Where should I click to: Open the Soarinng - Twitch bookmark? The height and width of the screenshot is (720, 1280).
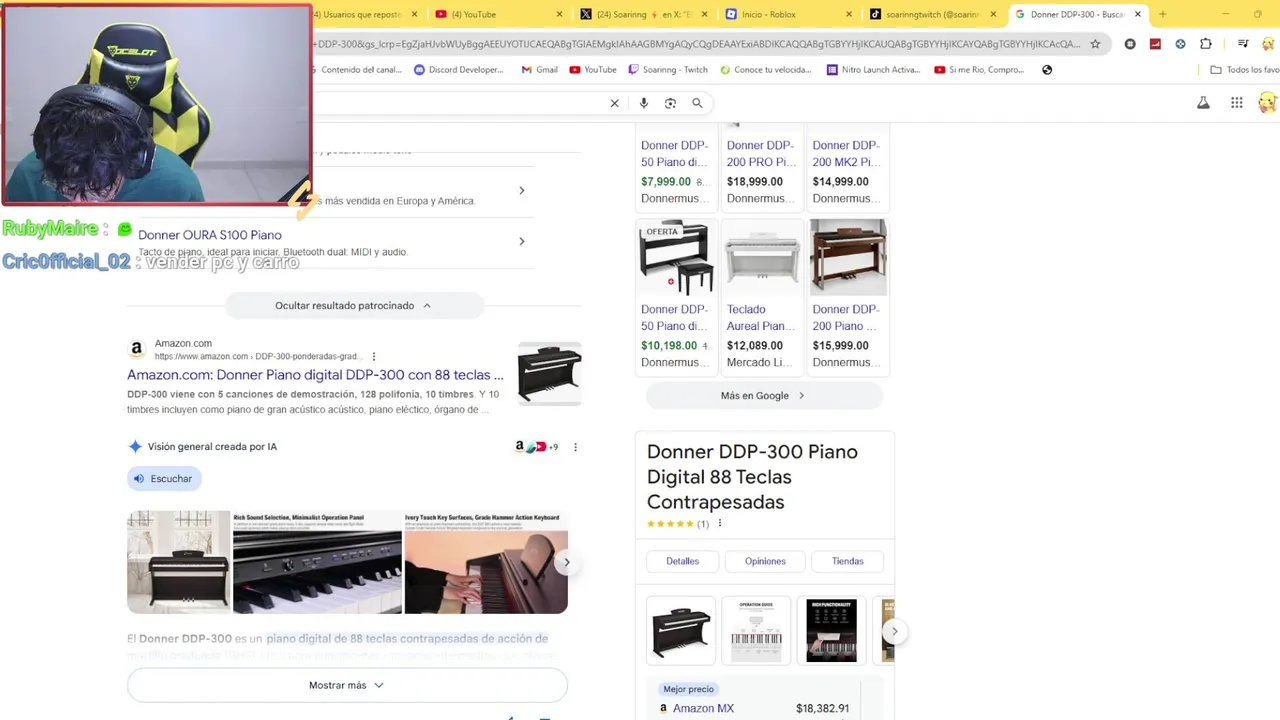click(x=668, y=70)
